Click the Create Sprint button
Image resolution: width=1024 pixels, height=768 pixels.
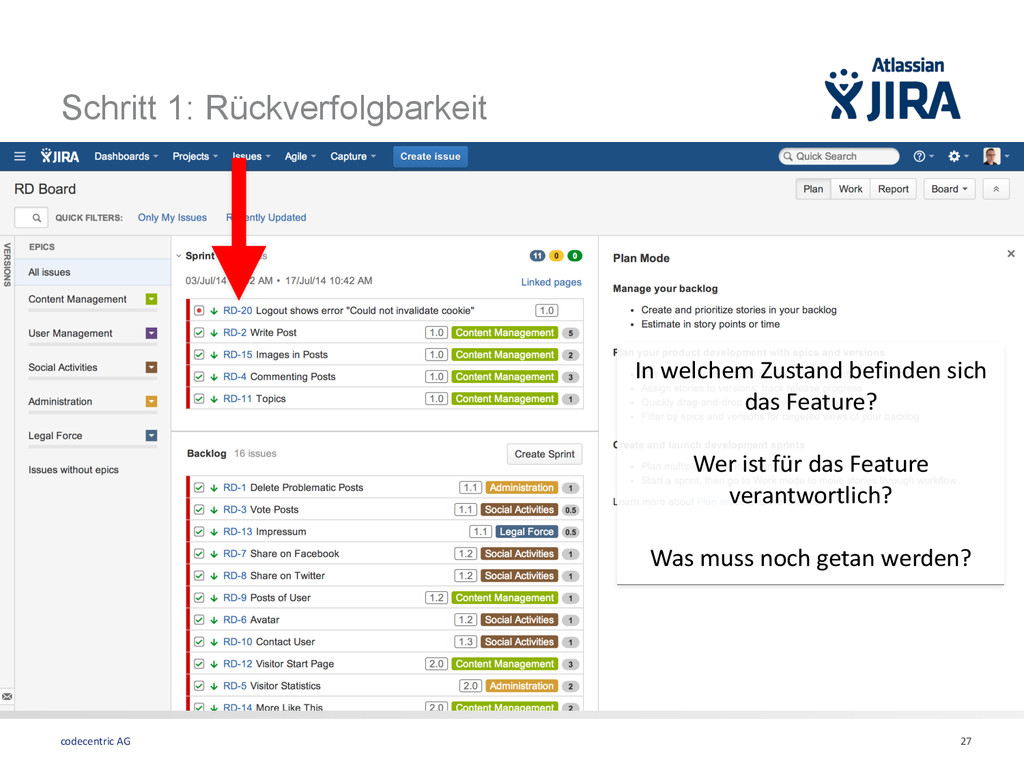(544, 454)
